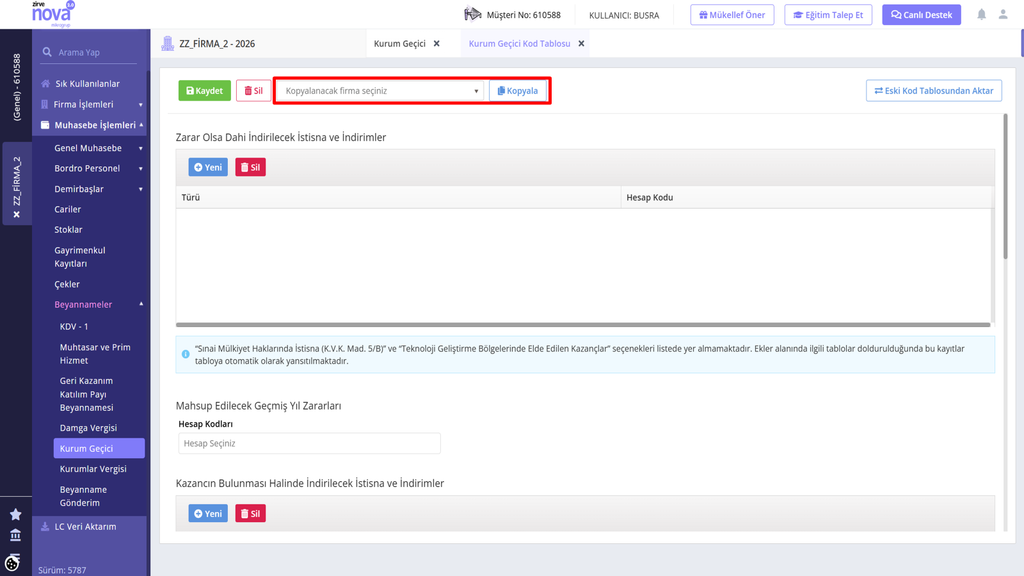Click the Canlı Destek button
This screenshot has height=576, width=1024.
[x=921, y=14]
